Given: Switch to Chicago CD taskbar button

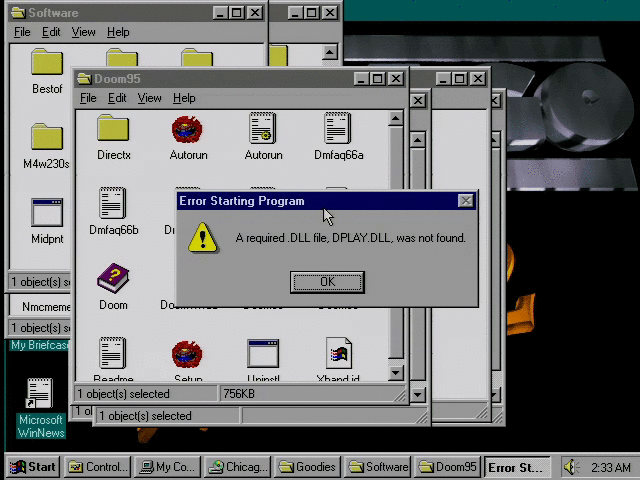Looking at the screenshot, I should click(238, 467).
